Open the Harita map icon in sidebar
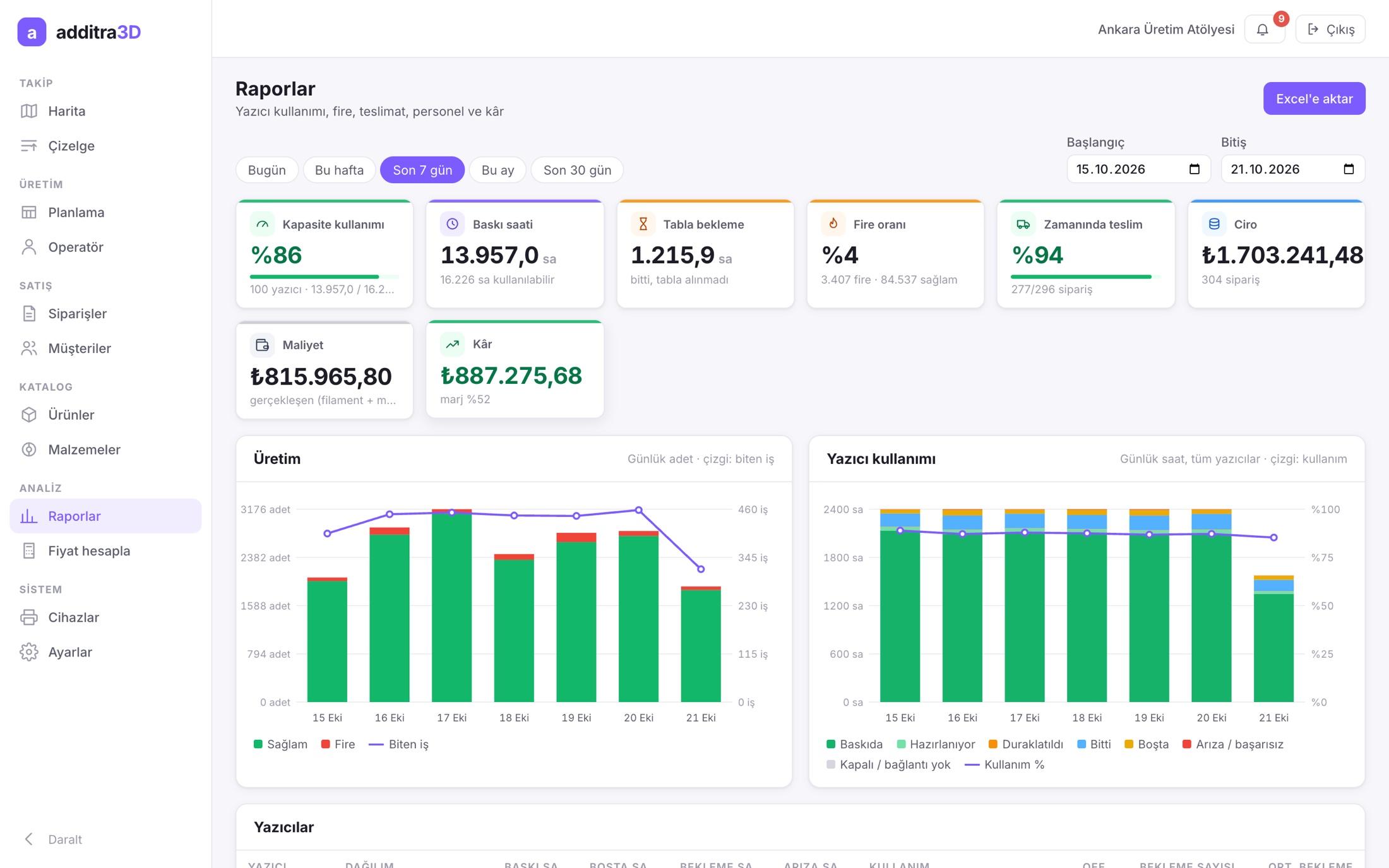 click(29, 111)
